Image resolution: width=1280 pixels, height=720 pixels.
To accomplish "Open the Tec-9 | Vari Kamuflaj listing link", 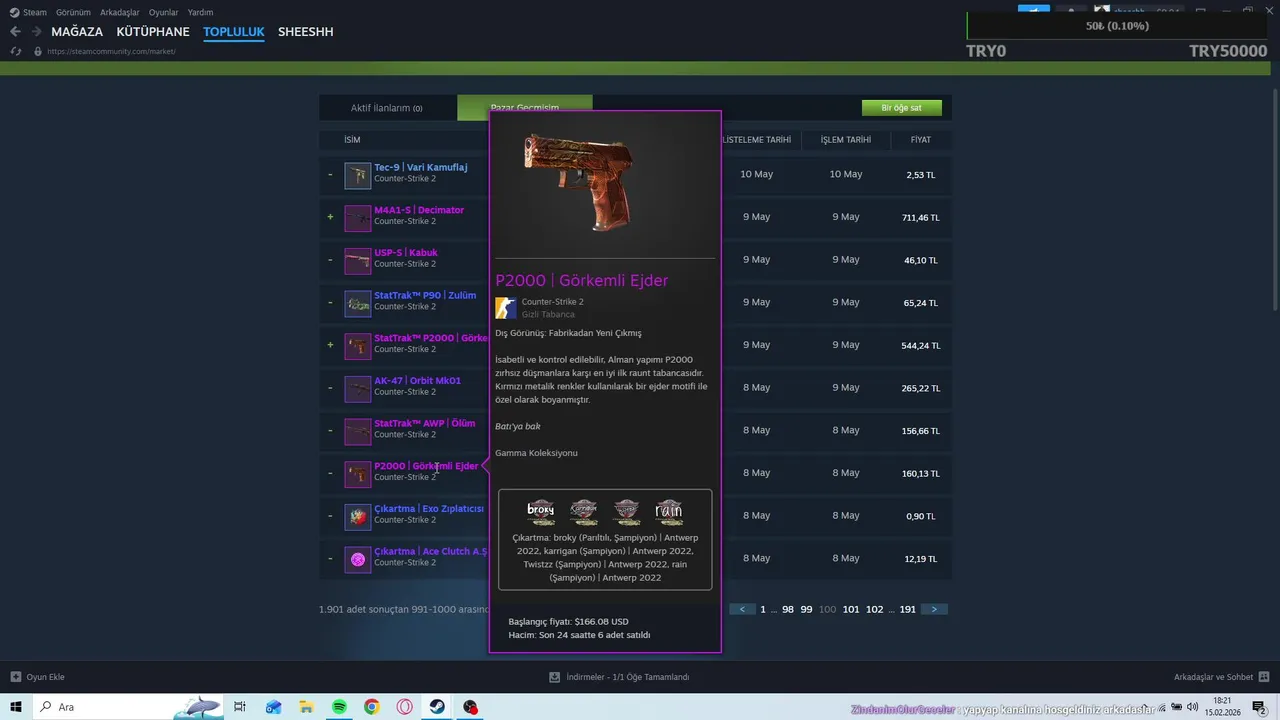I will pyautogui.click(x=421, y=167).
